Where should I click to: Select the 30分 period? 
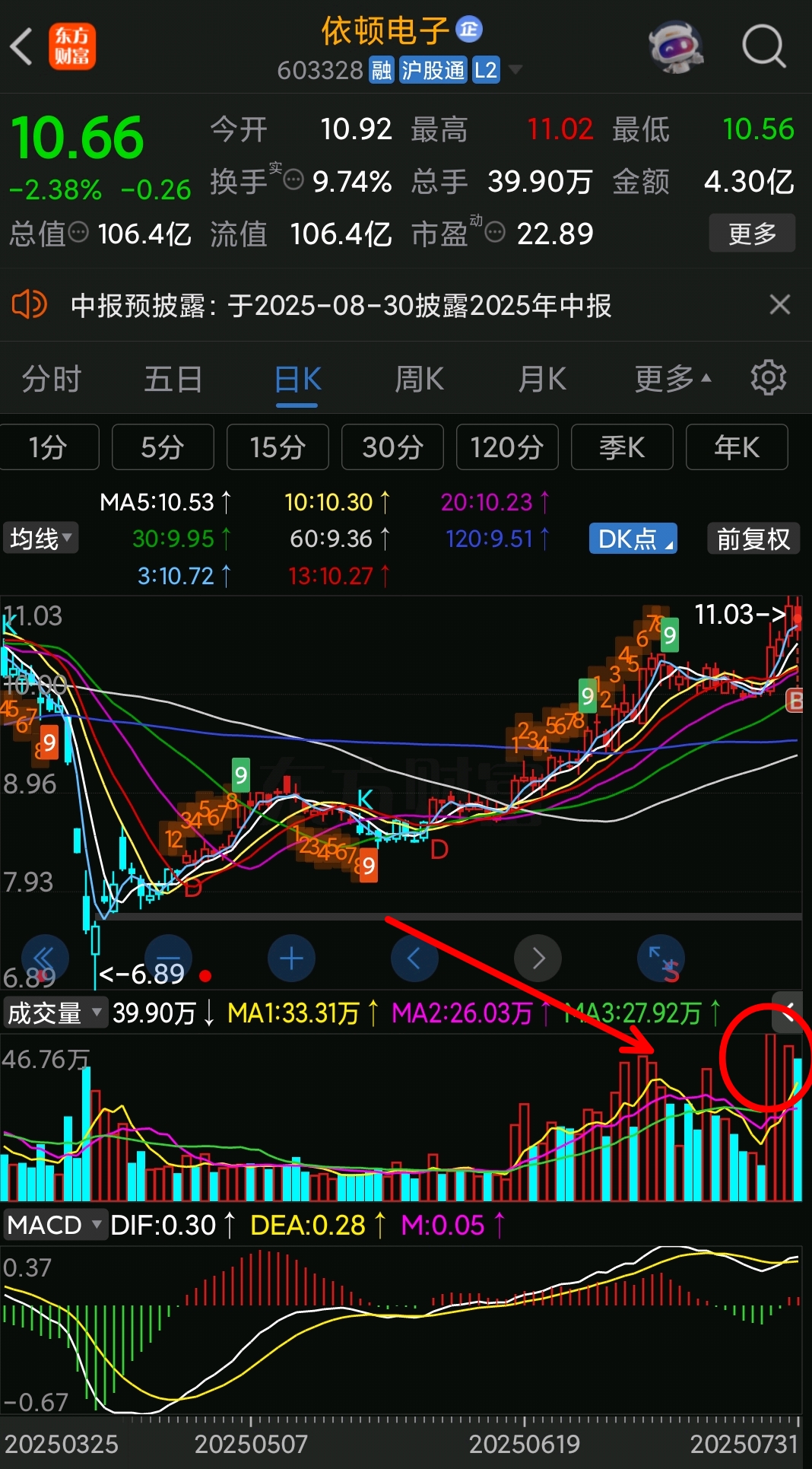tap(392, 447)
